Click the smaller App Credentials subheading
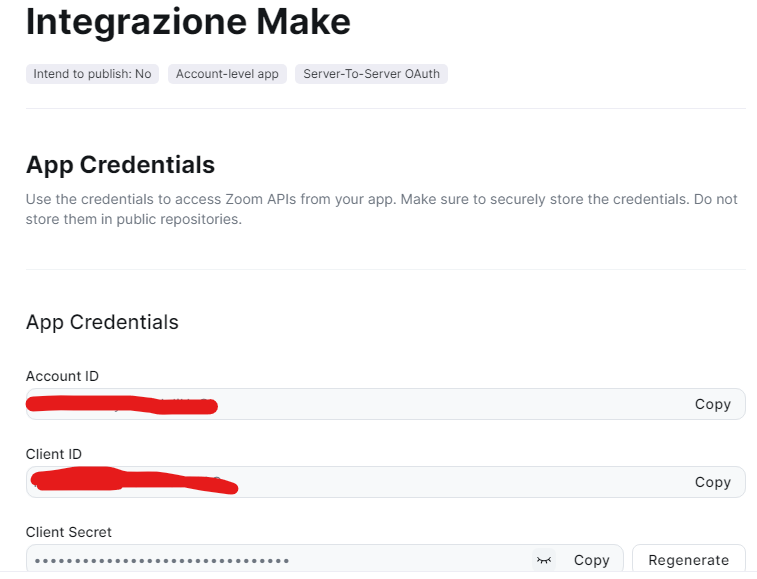The width and height of the screenshot is (757, 579). (x=102, y=322)
